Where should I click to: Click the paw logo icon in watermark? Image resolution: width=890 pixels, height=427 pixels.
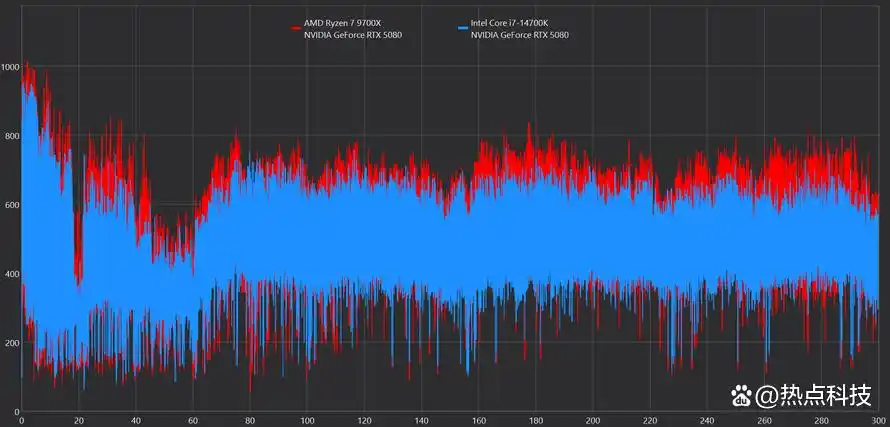point(739,395)
